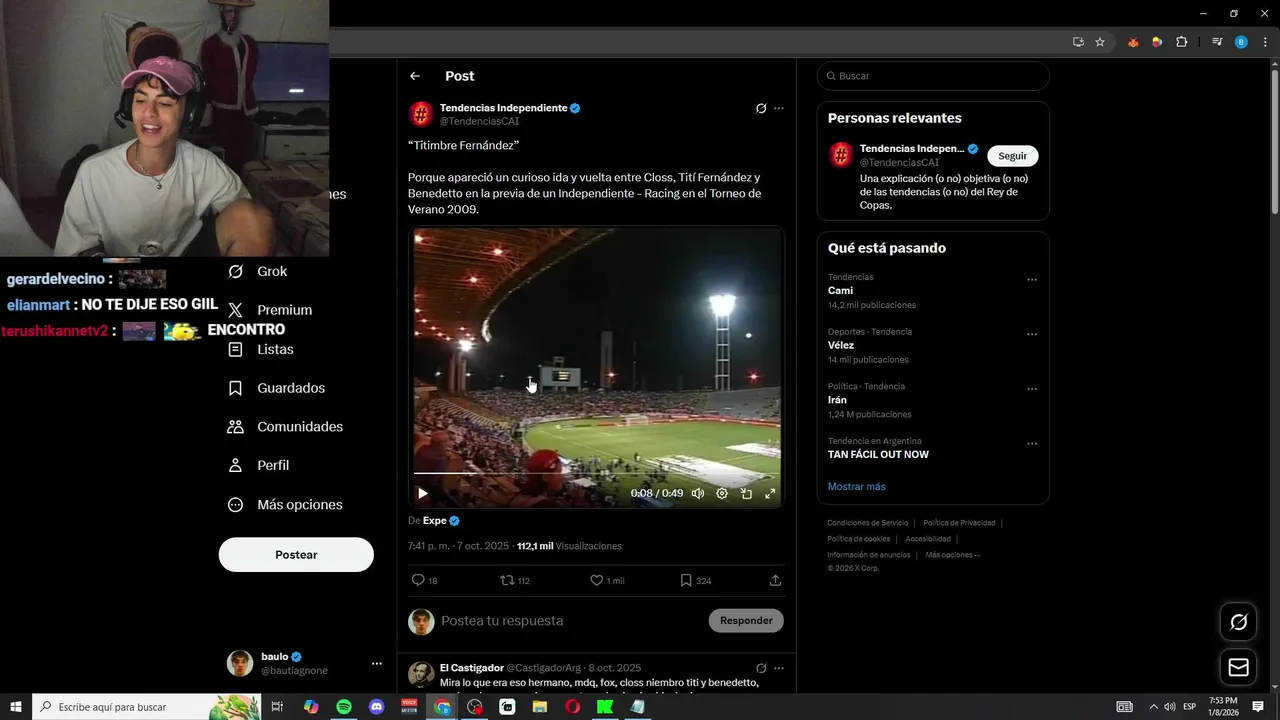Image resolution: width=1280 pixels, height=720 pixels.
Task: Mute the video volume
Action: [x=698, y=493]
